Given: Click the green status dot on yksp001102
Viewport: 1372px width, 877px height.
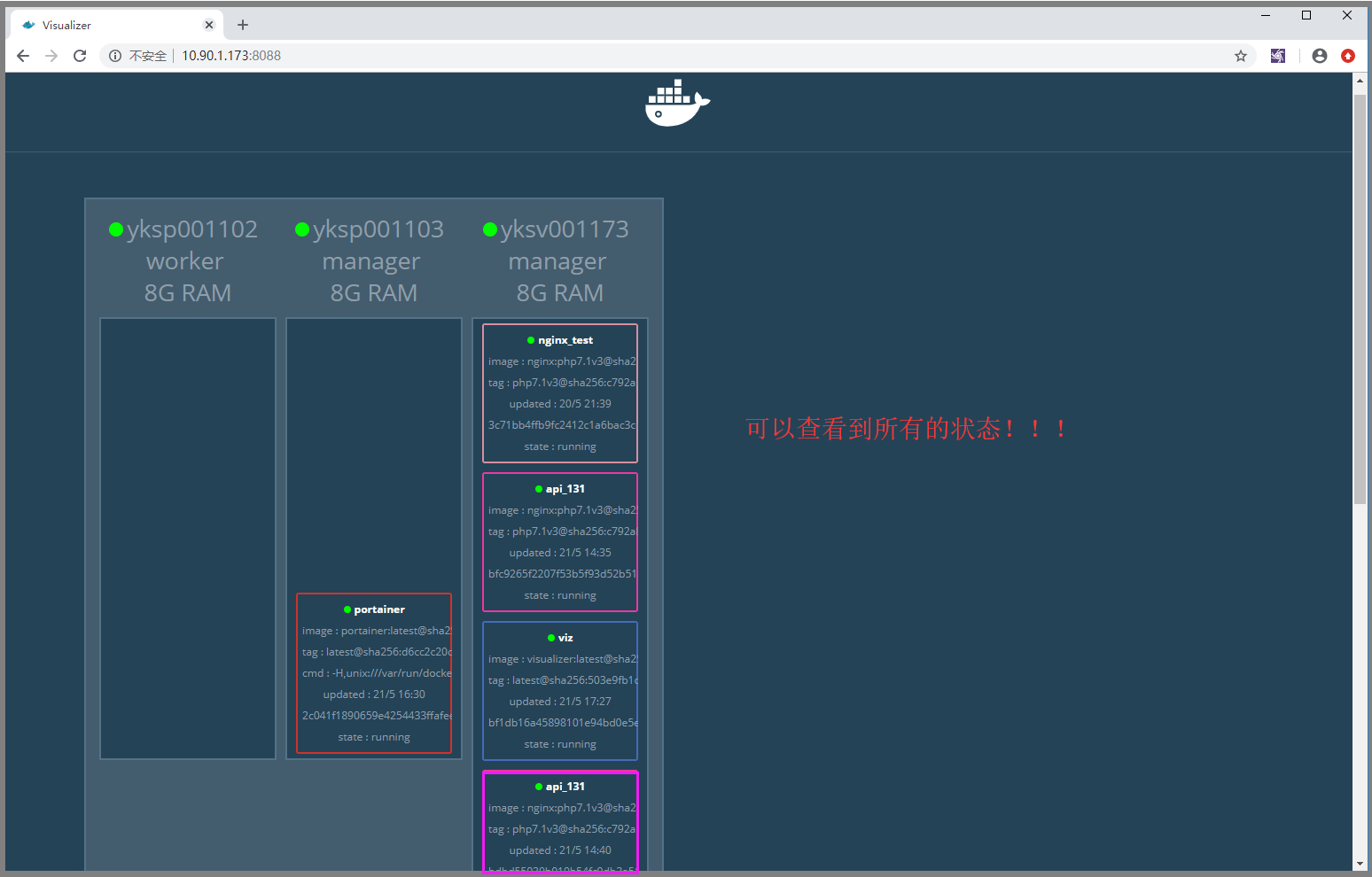Looking at the screenshot, I should click(x=116, y=229).
